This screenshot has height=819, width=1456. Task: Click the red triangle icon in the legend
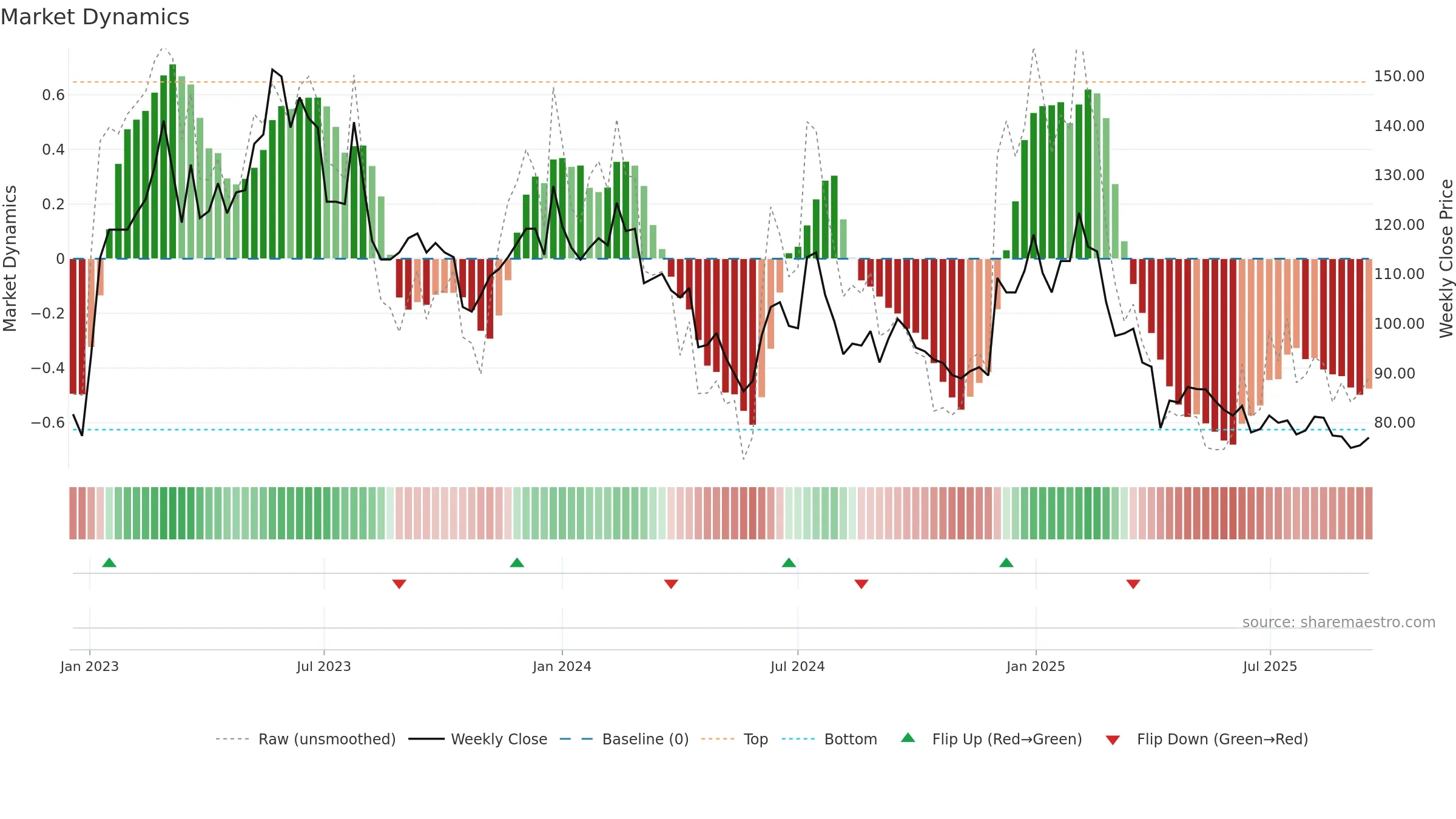point(1113,740)
